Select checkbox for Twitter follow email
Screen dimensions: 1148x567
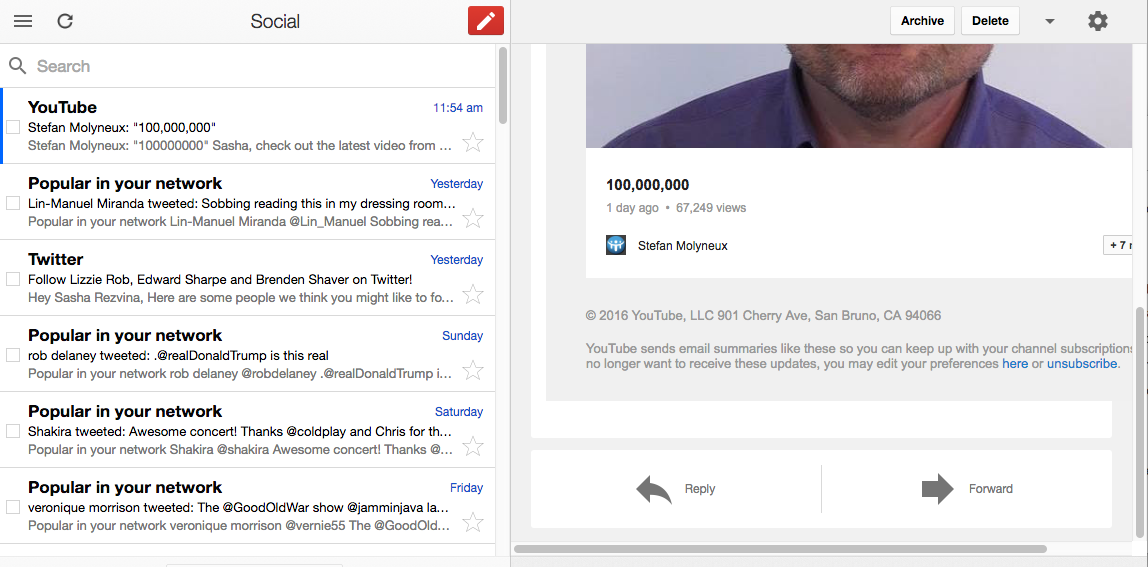tap(13, 279)
